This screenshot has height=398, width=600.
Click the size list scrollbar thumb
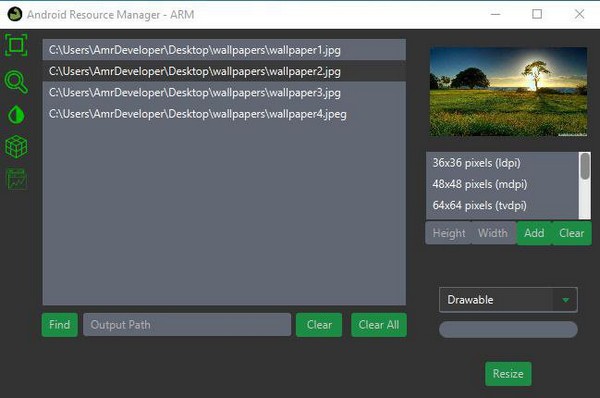[x=585, y=166]
